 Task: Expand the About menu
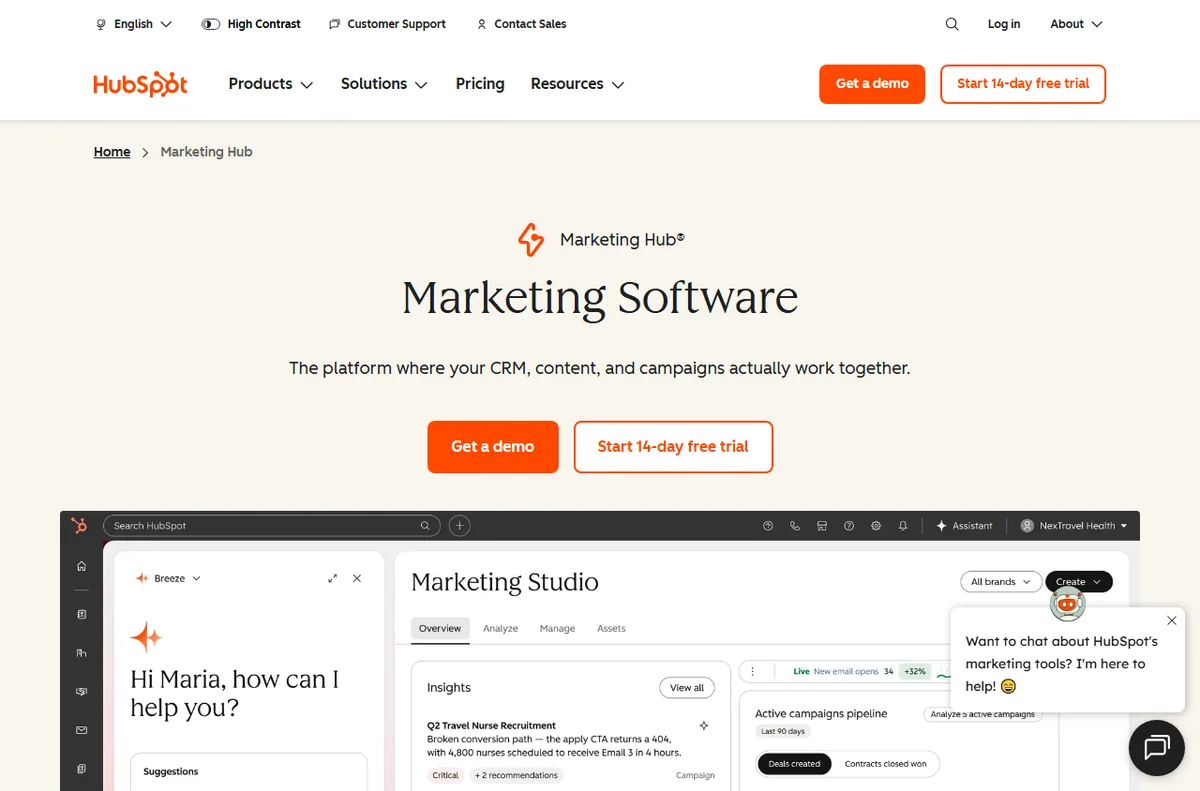[1076, 24]
